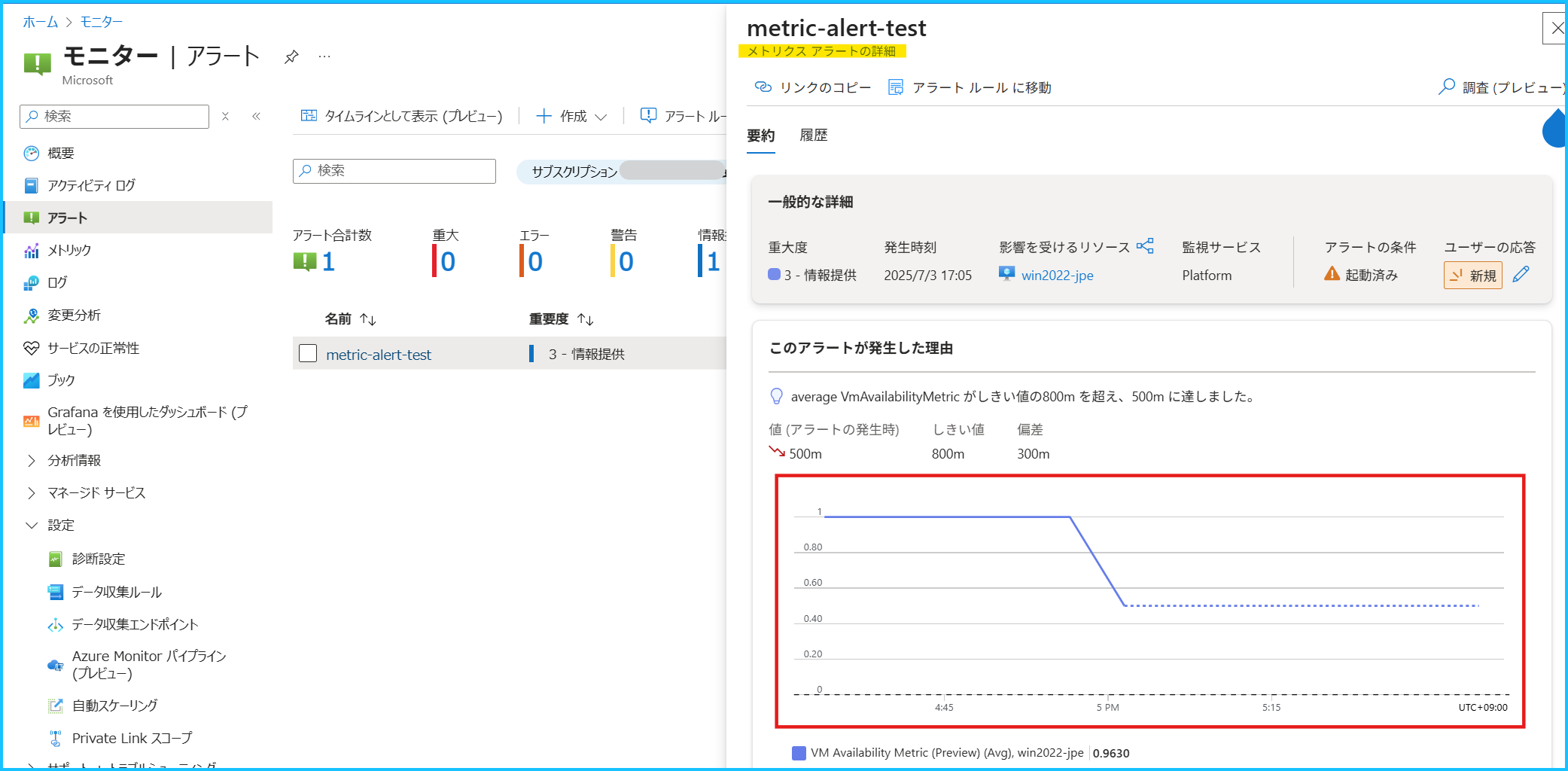The width and height of the screenshot is (1568, 771).
Task: Expand the 分析情報 section
Action: point(31,460)
